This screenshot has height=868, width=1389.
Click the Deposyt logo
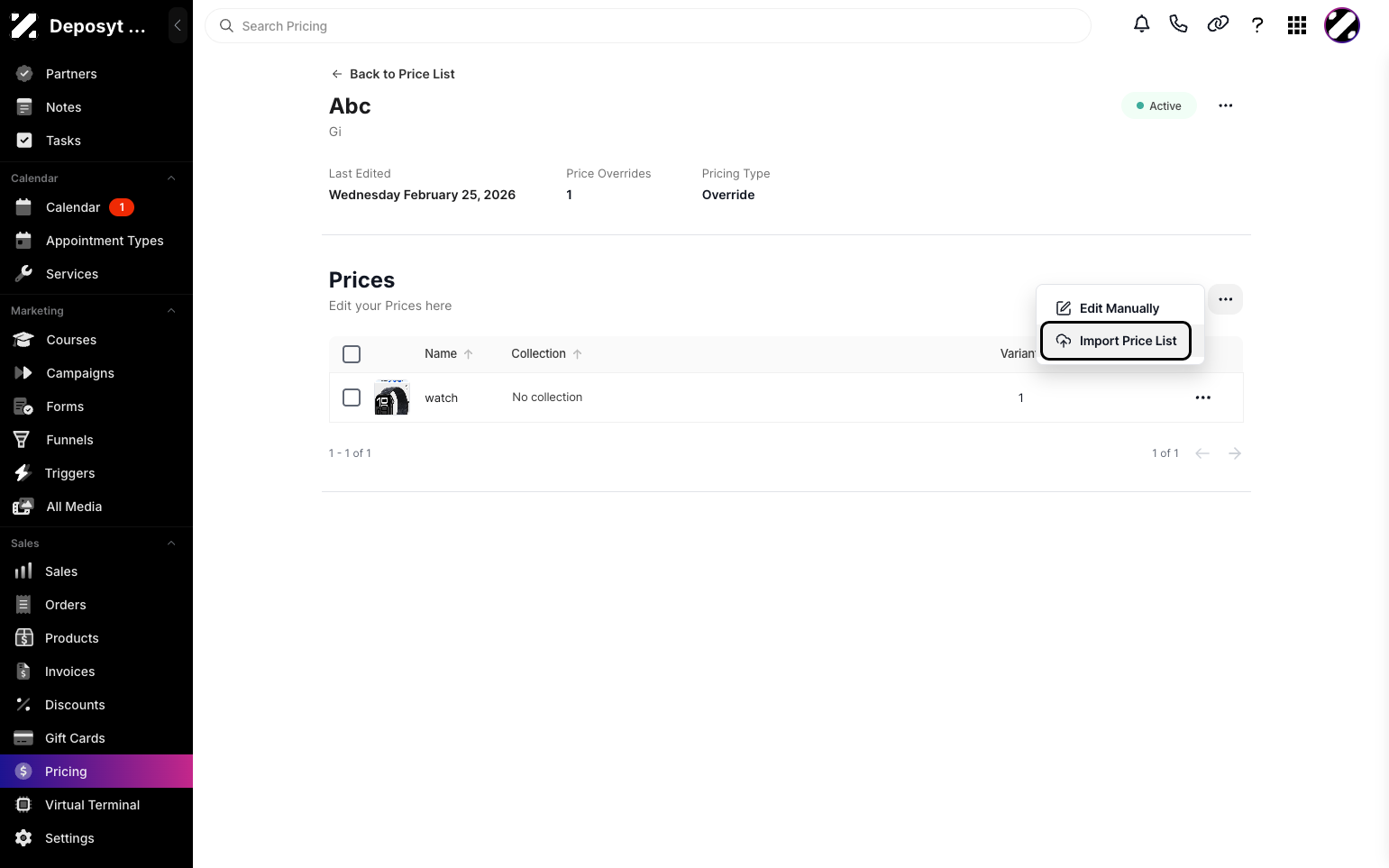pyautogui.click(x=24, y=26)
